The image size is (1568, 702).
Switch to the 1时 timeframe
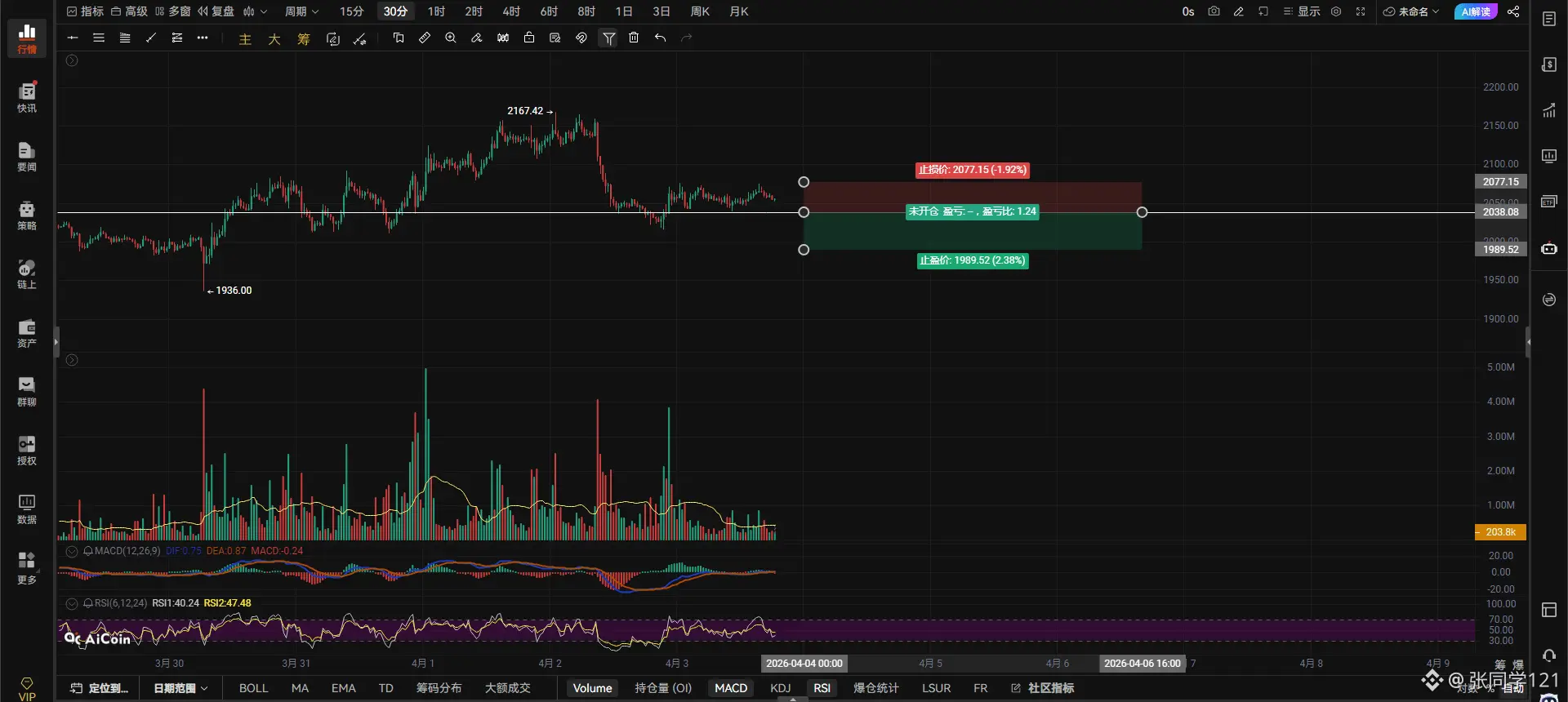437,11
